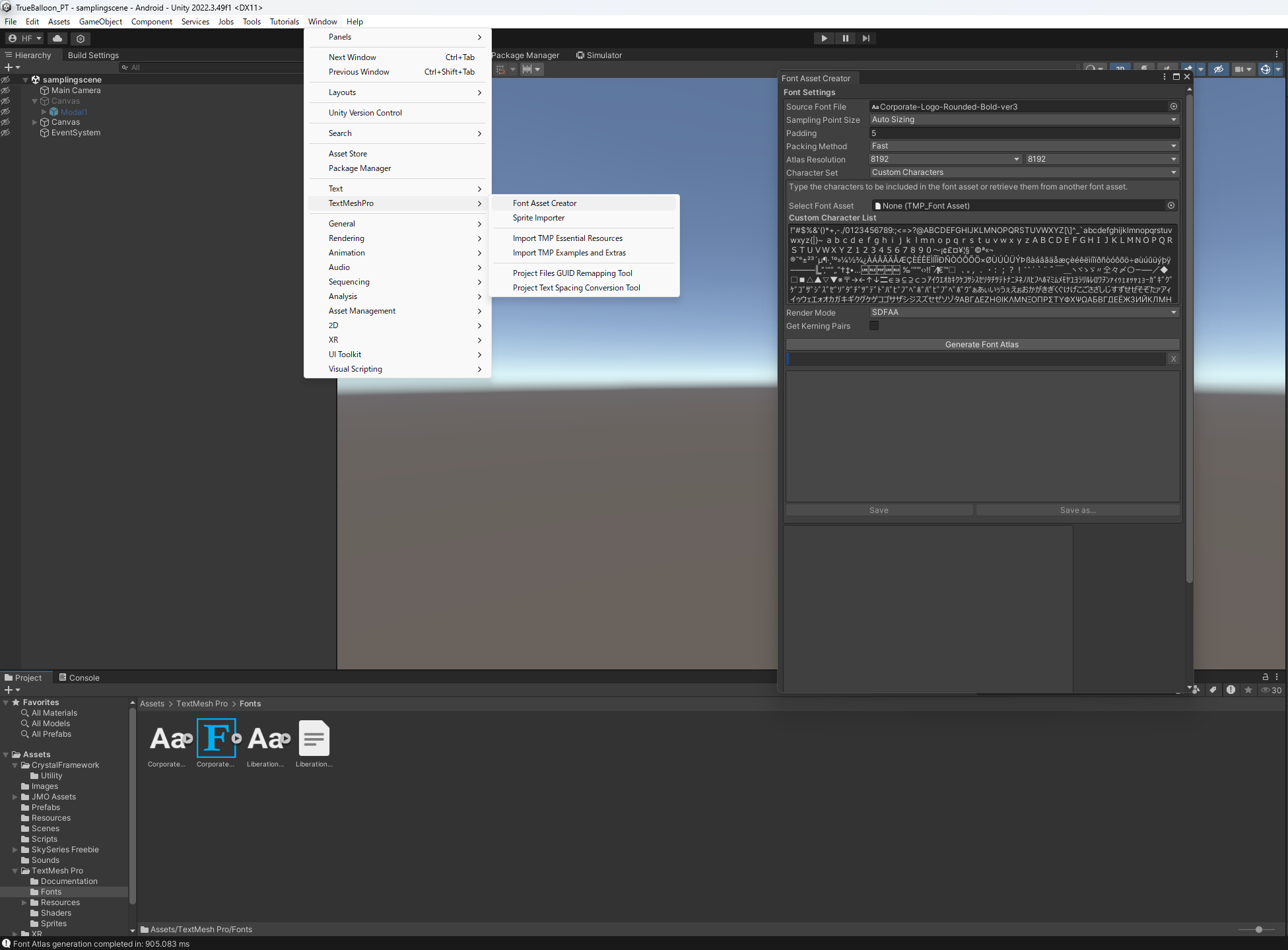Screen dimensions: 1288x950
Task: Open the Render Mode SDFAA dropdown
Action: click(1023, 312)
